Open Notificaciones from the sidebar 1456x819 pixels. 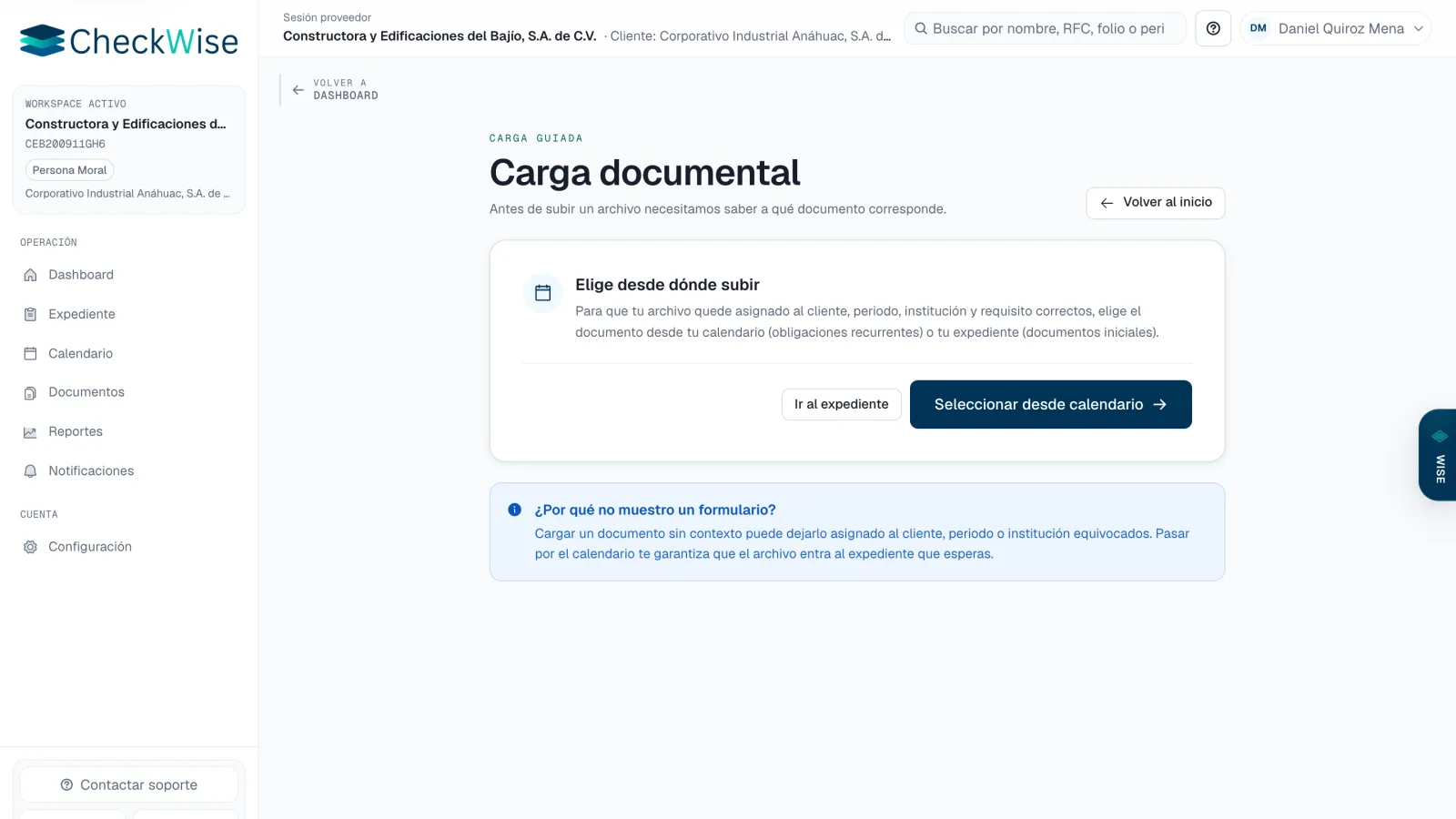(x=128, y=470)
